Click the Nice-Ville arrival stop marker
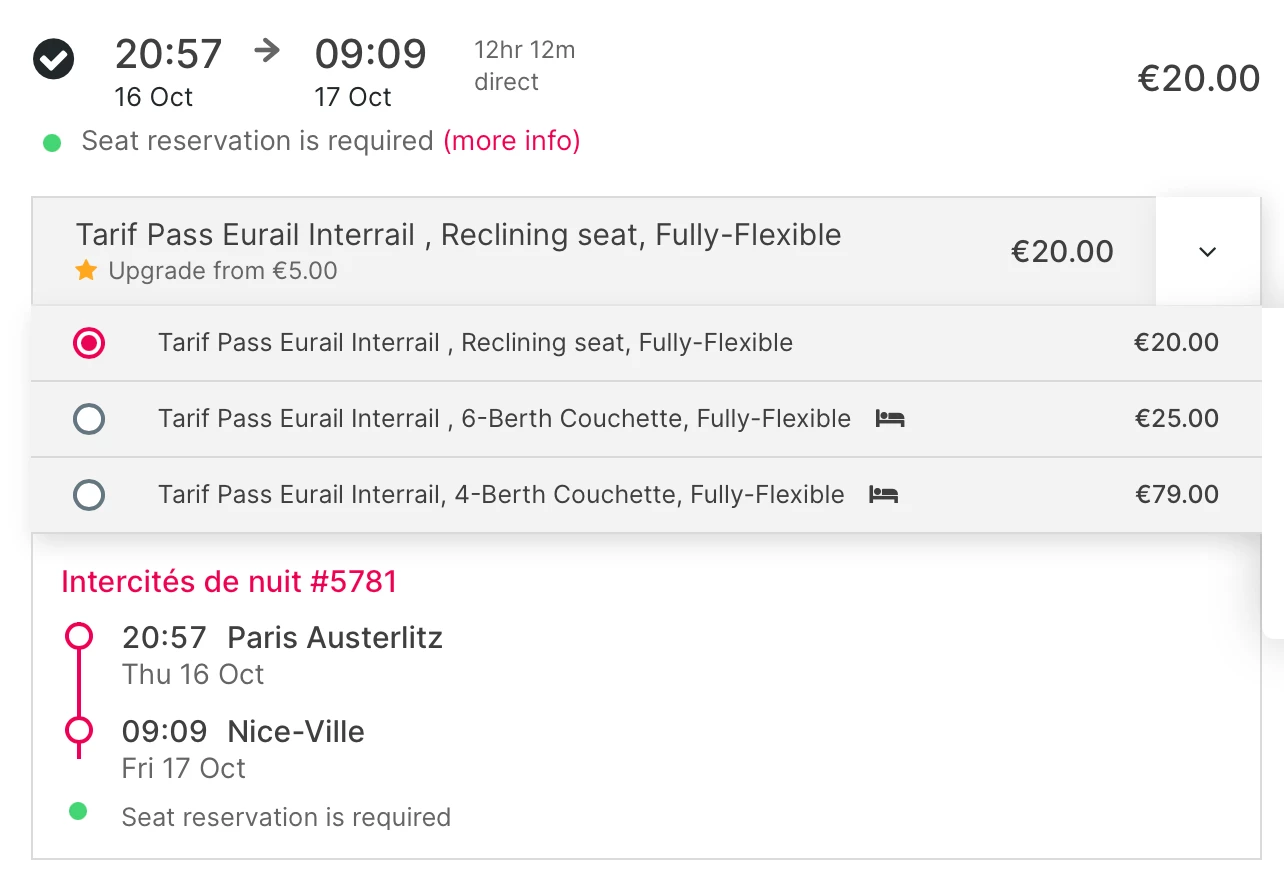This screenshot has height=892, width=1284. [x=79, y=730]
